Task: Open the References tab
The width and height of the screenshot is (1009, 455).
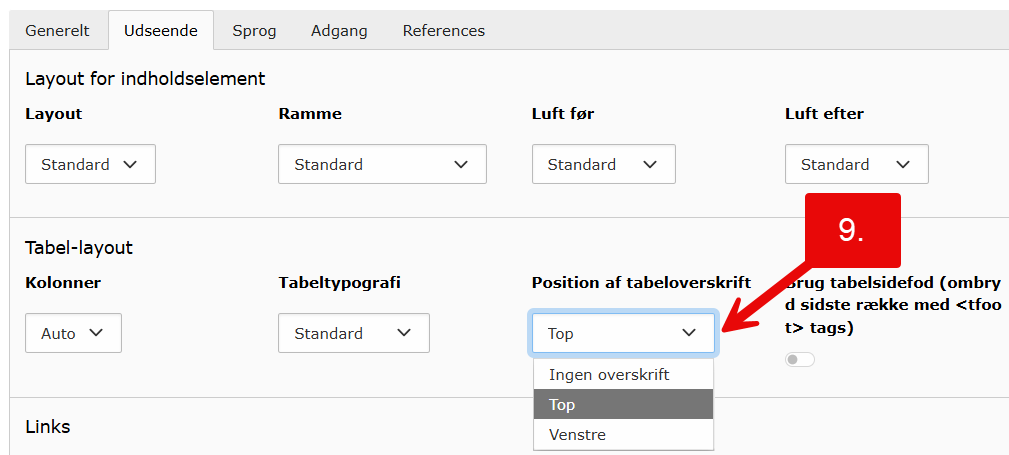Action: click(x=443, y=31)
